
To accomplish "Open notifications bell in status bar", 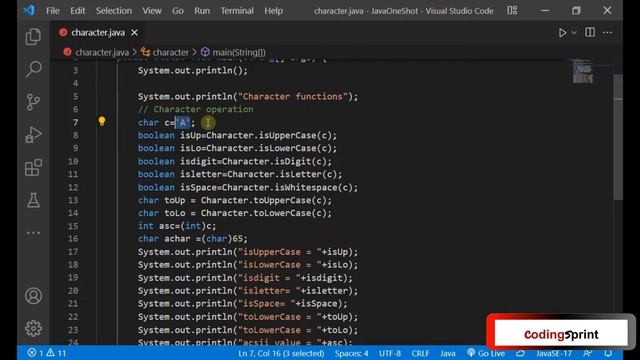I will [x=608, y=353].
